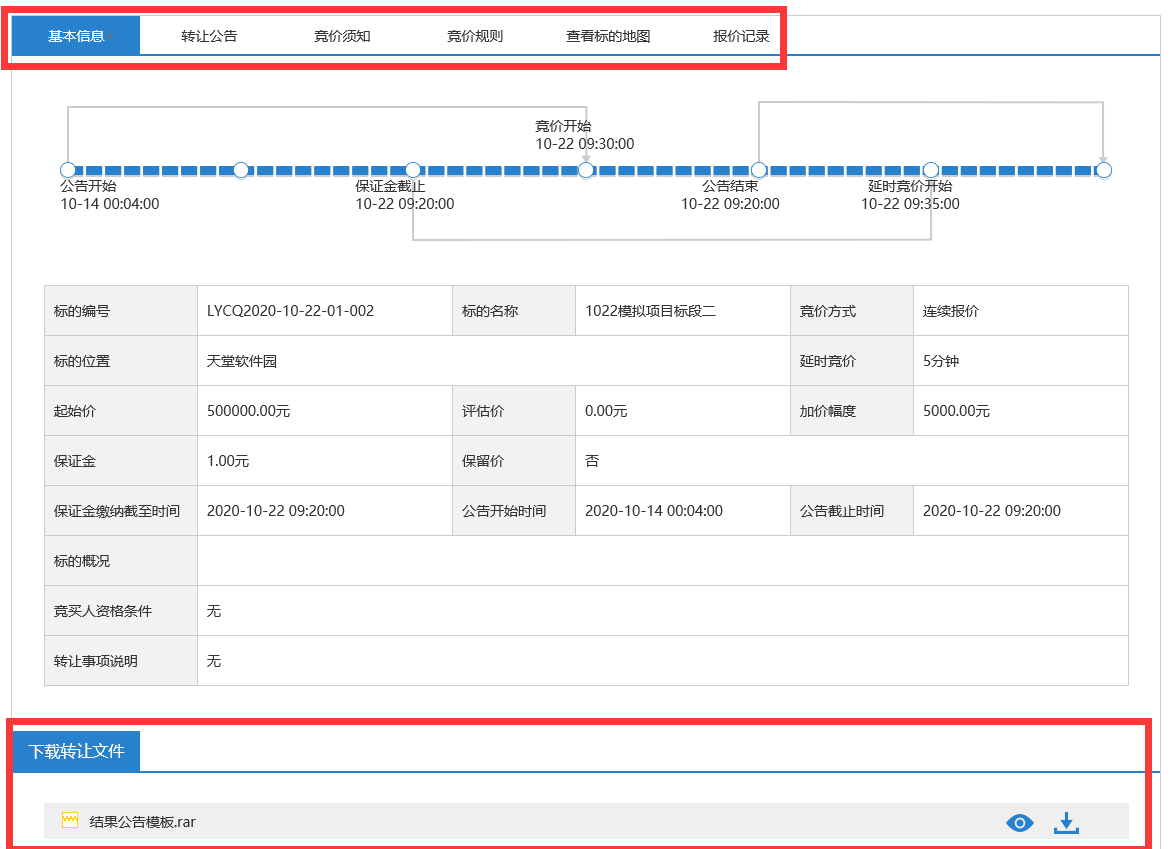This screenshot has height=849, width=1171.
Task: Click the yellow rar archive file icon
Action: point(69,821)
